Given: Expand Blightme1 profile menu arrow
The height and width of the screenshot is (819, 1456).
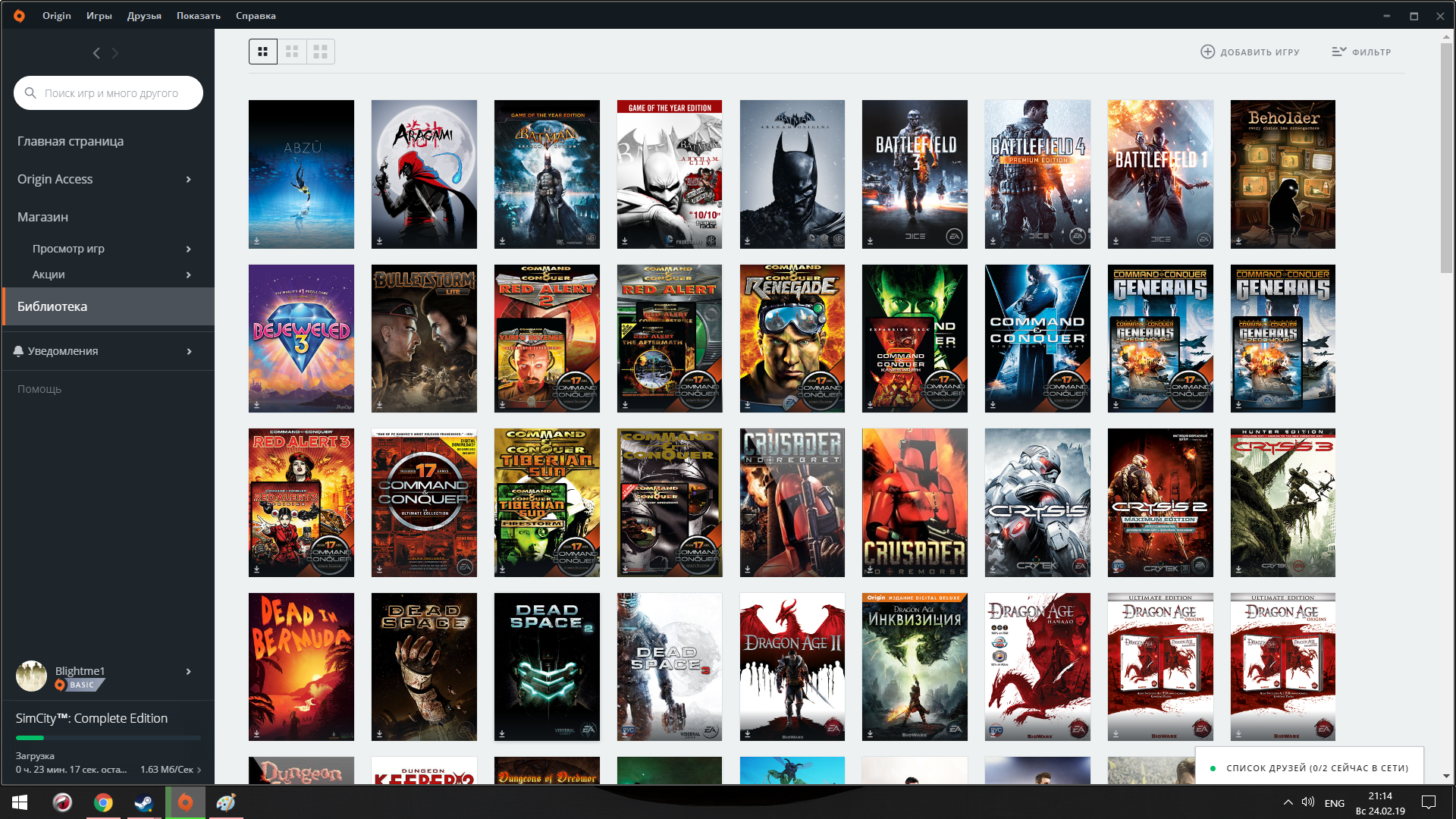Looking at the screenshot, I should pyautogui.click(x=189, y=672).
